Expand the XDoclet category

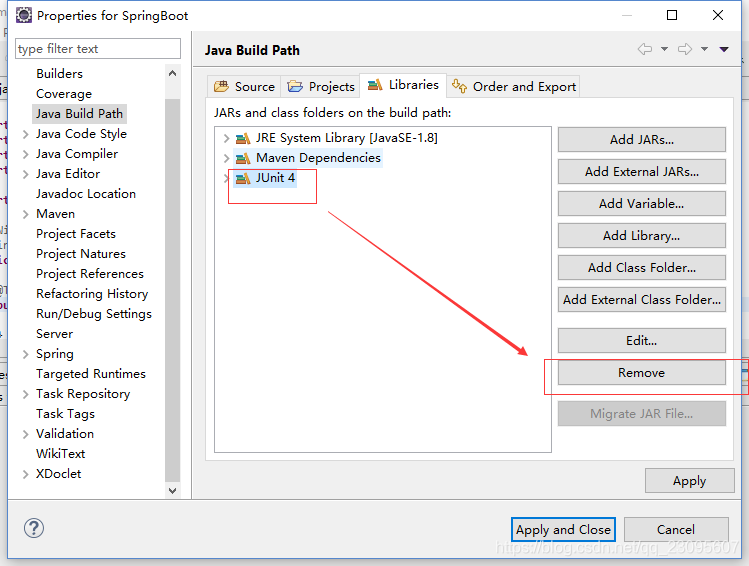pos(26,474)
